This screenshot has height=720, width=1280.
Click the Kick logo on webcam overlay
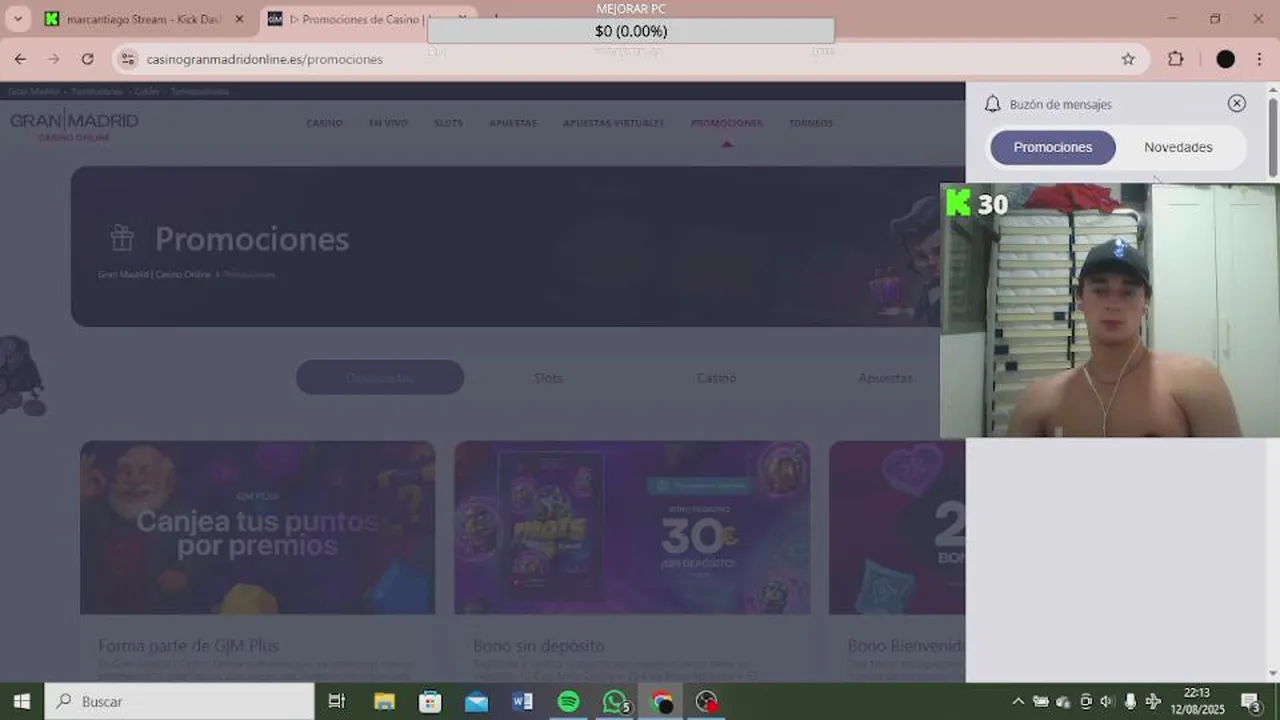click(958, 203)
